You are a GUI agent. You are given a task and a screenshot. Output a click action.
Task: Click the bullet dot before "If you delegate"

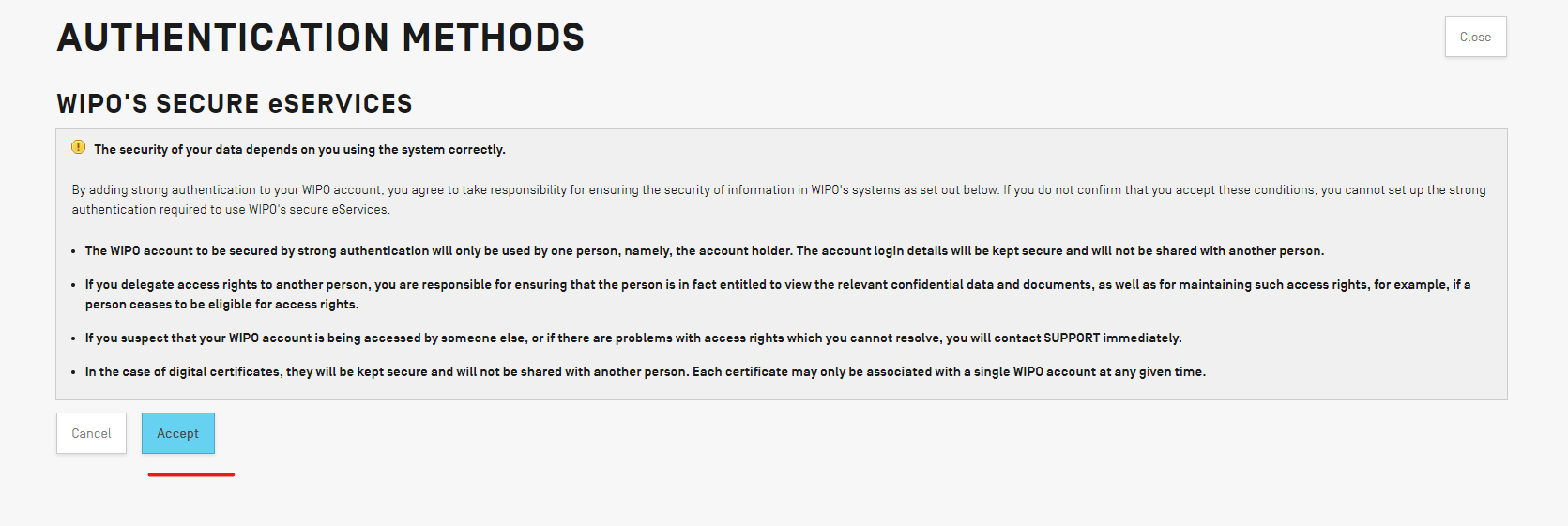pyautogui.click(x=74, y=285)
